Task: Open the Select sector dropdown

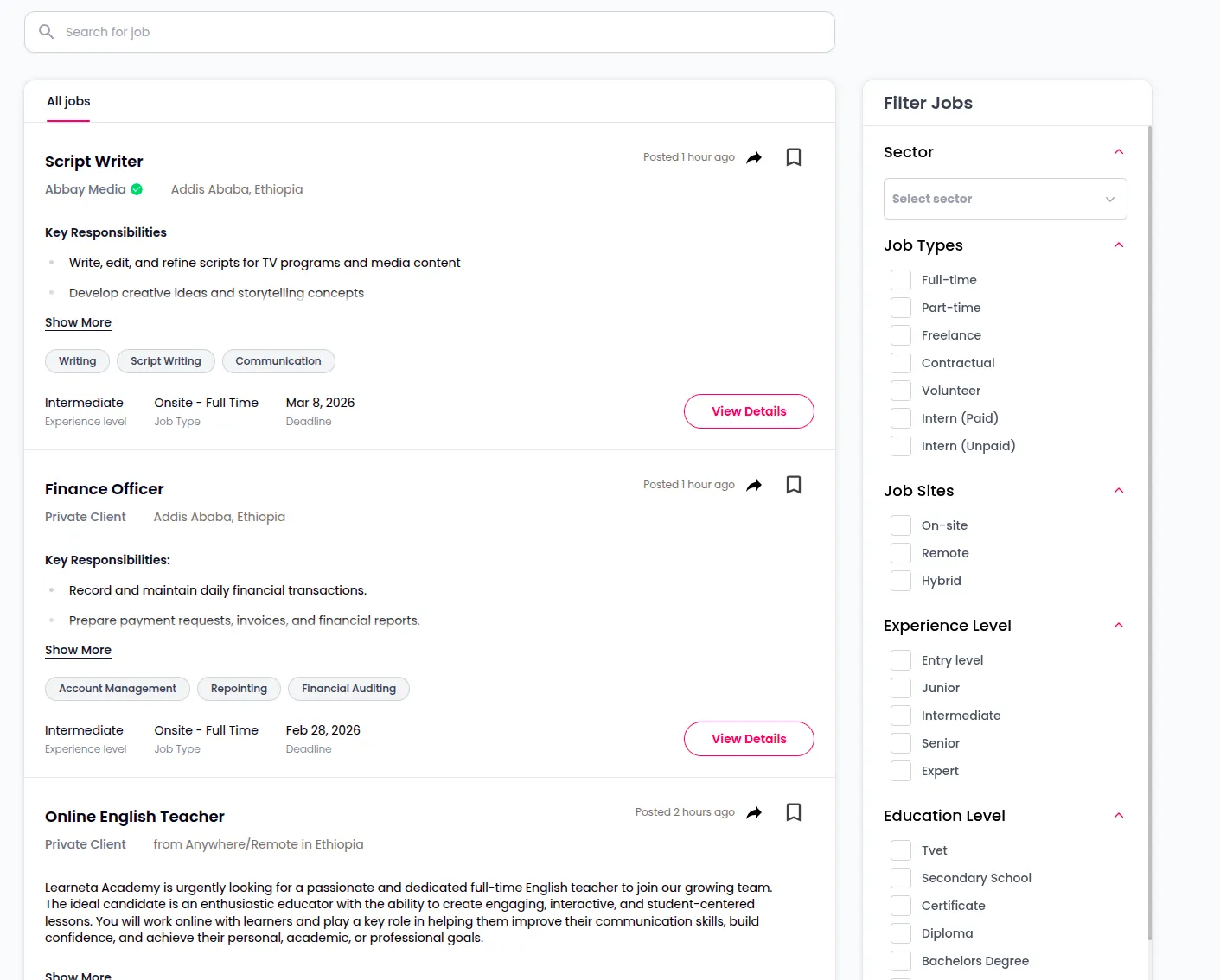Action: (x=1005, y=199)
